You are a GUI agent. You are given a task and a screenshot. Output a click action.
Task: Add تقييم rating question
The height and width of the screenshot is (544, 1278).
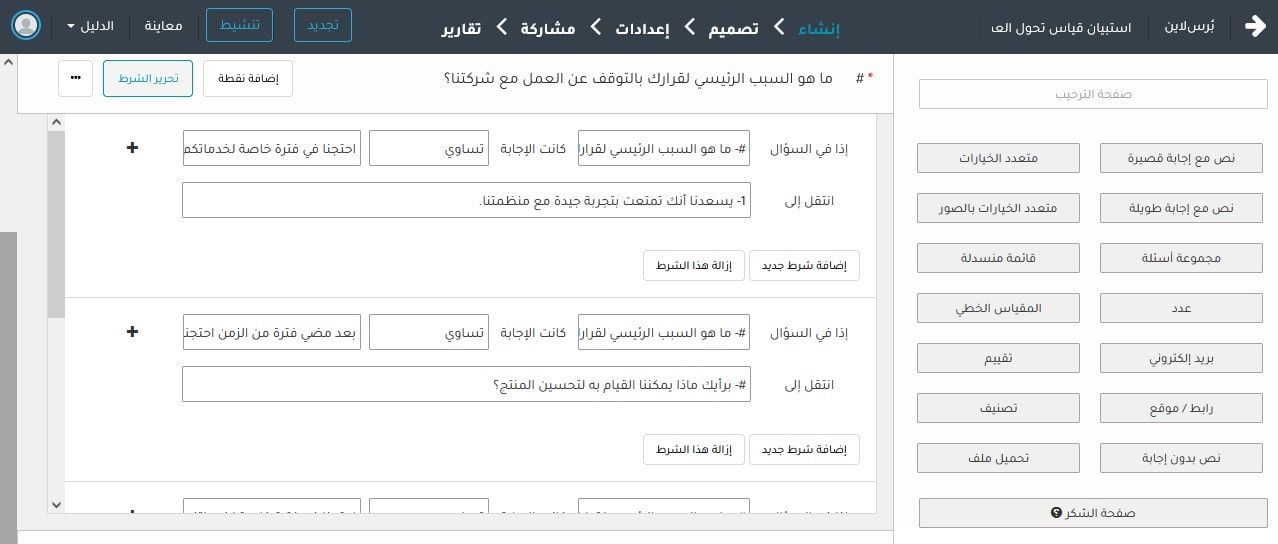tap(998, 358)
